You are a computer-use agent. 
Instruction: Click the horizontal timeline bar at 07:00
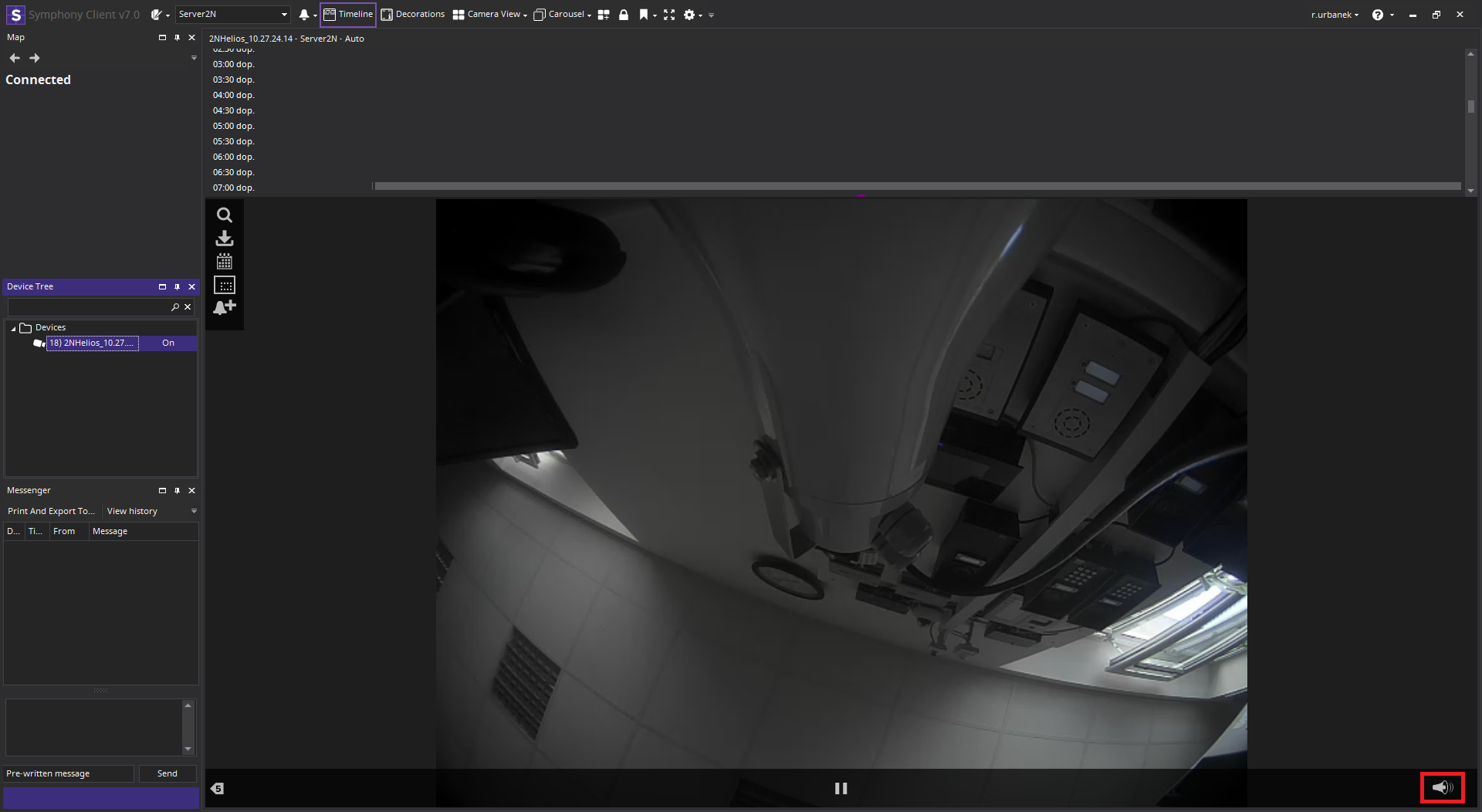(x=917, y=187)
